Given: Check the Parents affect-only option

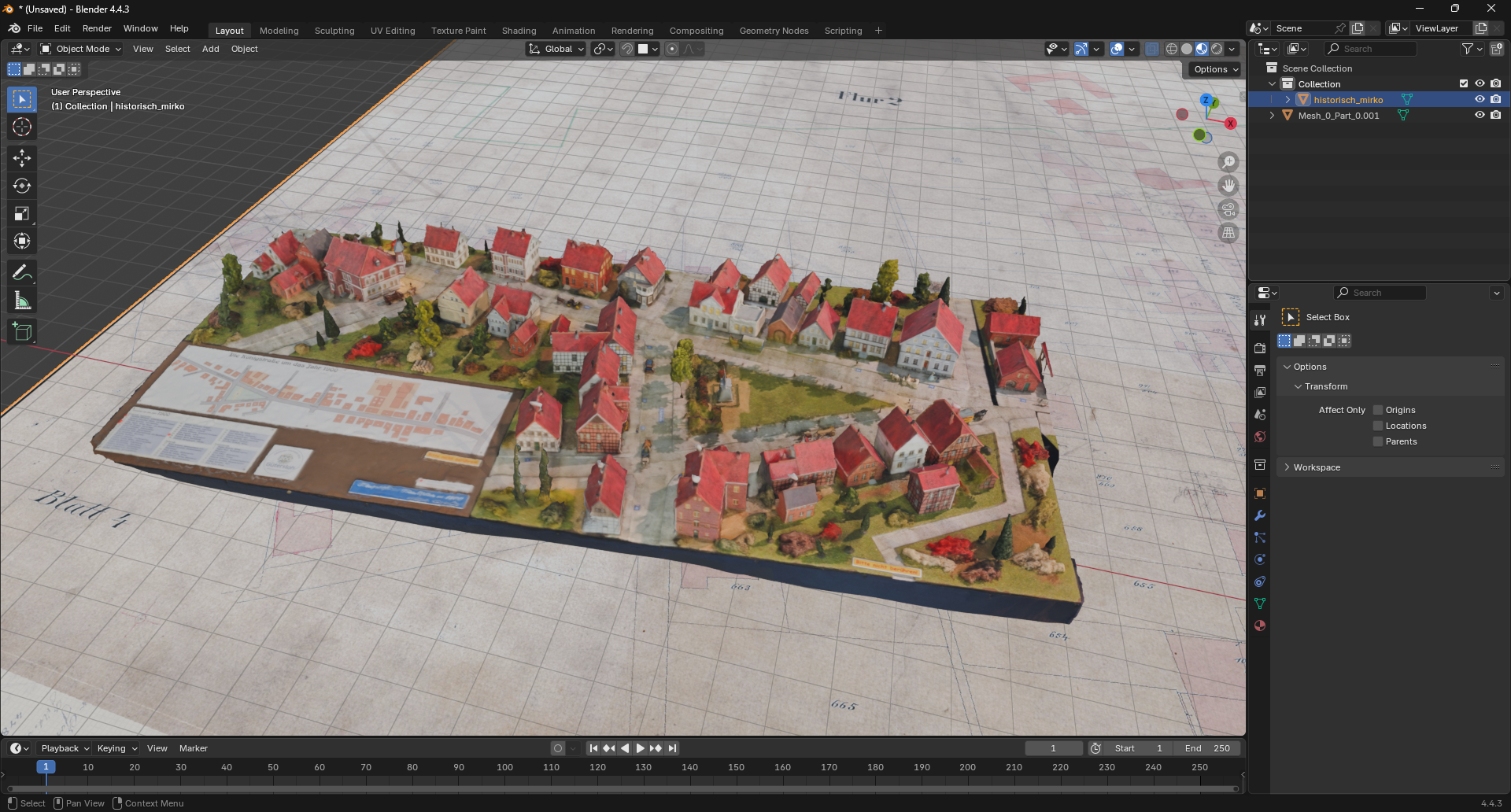Looking at the screenshot, I should click(1378, 441).
